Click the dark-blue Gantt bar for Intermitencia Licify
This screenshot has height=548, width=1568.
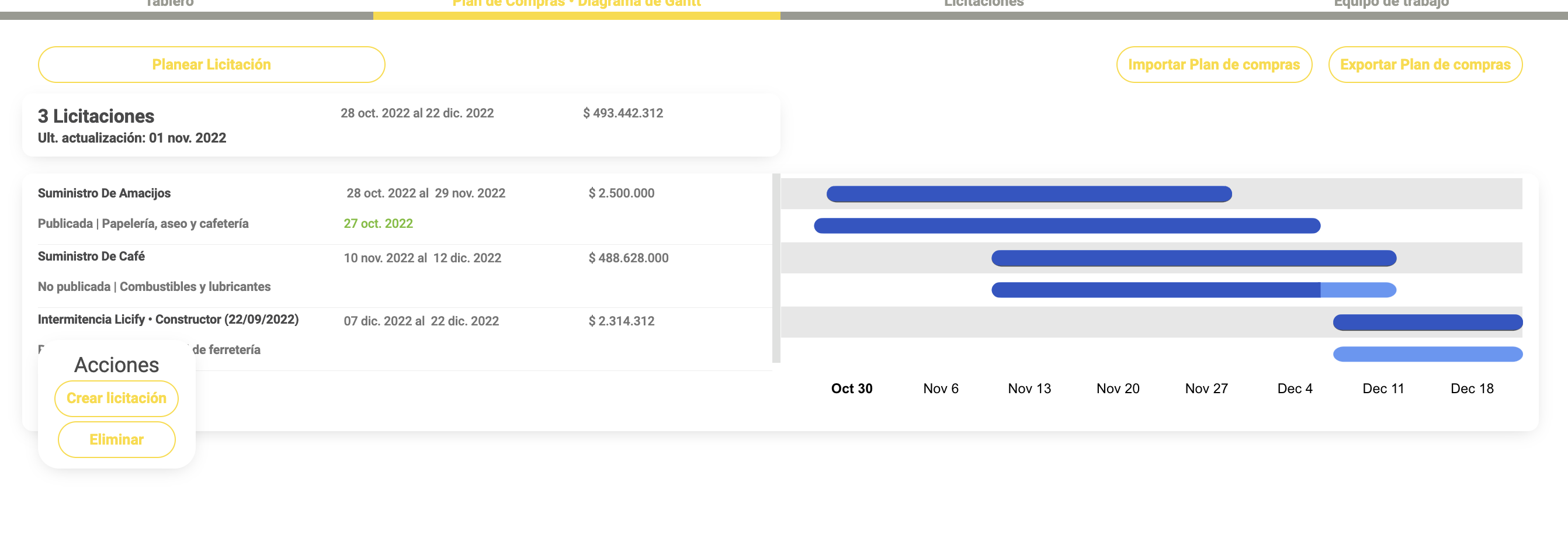[1427, 322]
